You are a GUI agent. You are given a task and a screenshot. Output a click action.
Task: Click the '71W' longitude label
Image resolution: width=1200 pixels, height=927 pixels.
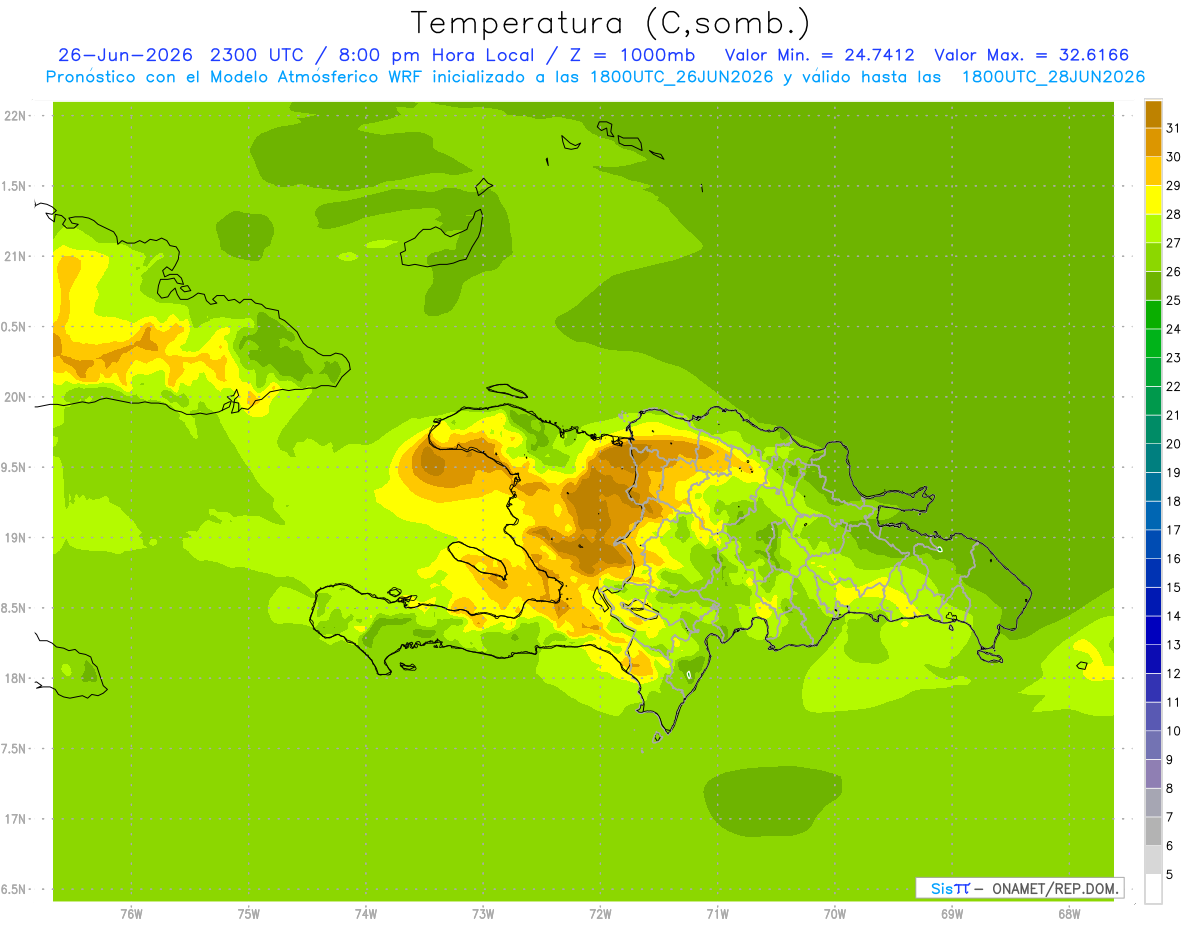click(717, 913)
